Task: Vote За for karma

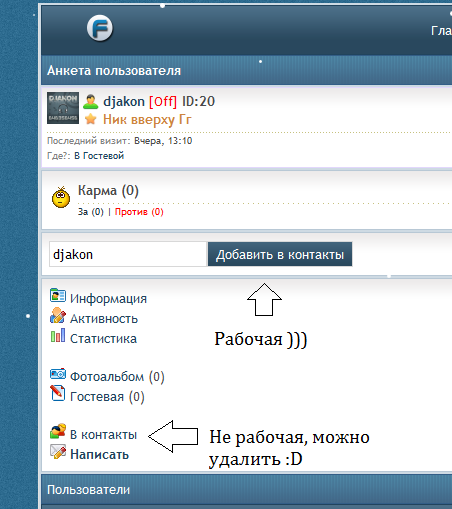Action: coord(91,212)
